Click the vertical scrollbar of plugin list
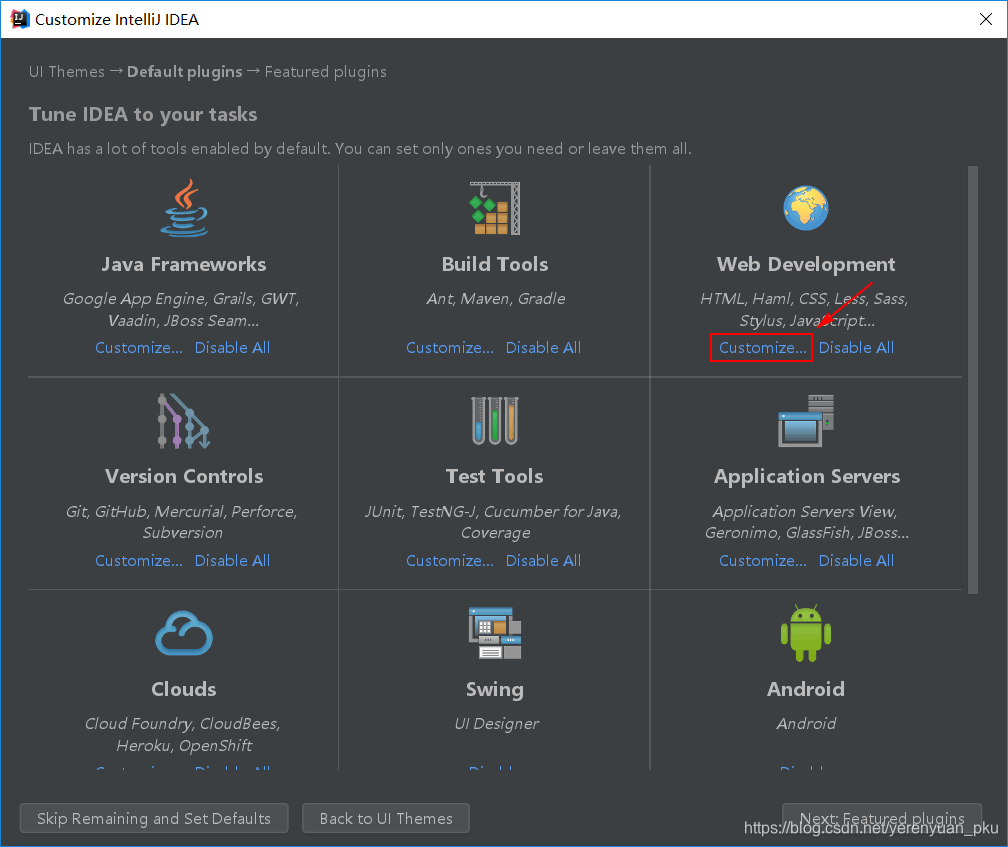1008x847 pixels. [x=973, y=380]
